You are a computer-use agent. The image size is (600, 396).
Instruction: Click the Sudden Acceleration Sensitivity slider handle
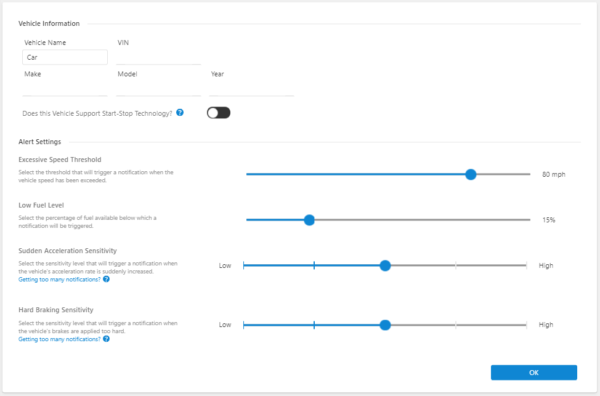click(385, 266)
